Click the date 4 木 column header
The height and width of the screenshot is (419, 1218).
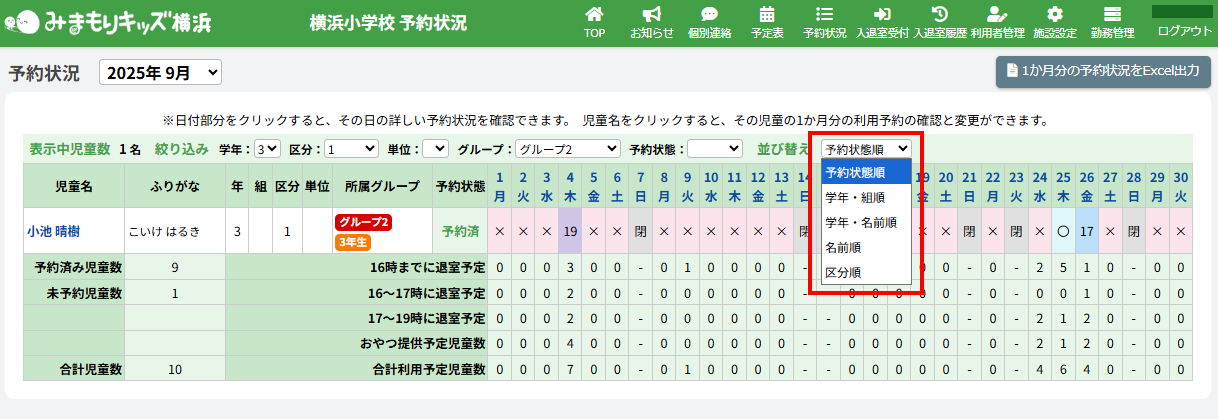point(570,186)
